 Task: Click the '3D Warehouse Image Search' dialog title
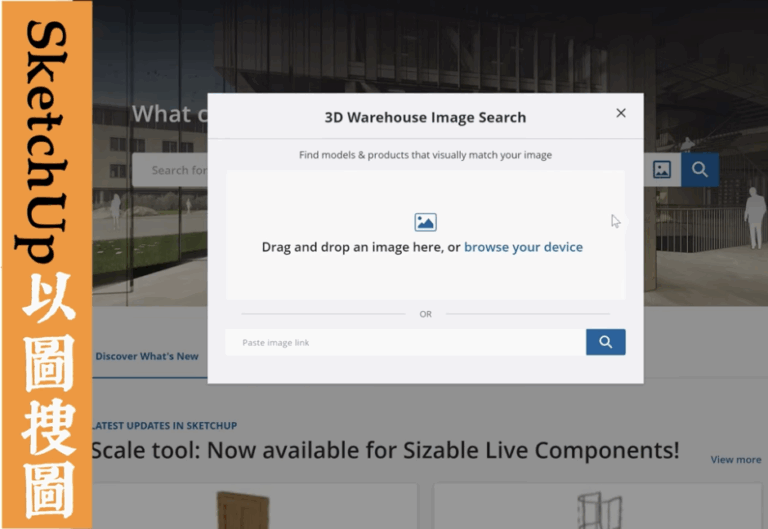425,117
